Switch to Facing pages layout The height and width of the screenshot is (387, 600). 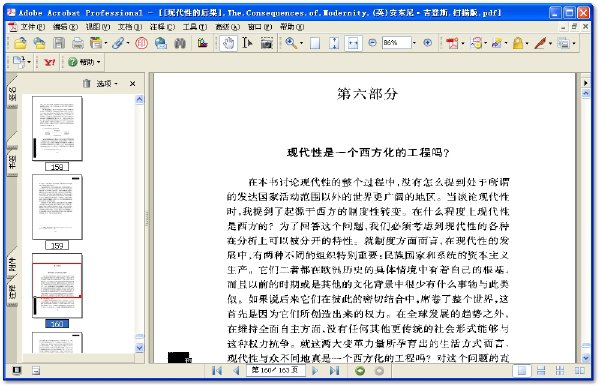click(x=579, y=371)
